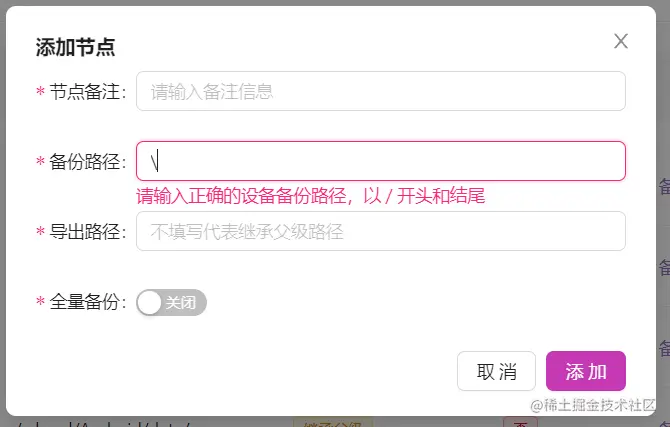Click the white knob of 全量备份 switch

pyautogui.click(x=149, y=303)
